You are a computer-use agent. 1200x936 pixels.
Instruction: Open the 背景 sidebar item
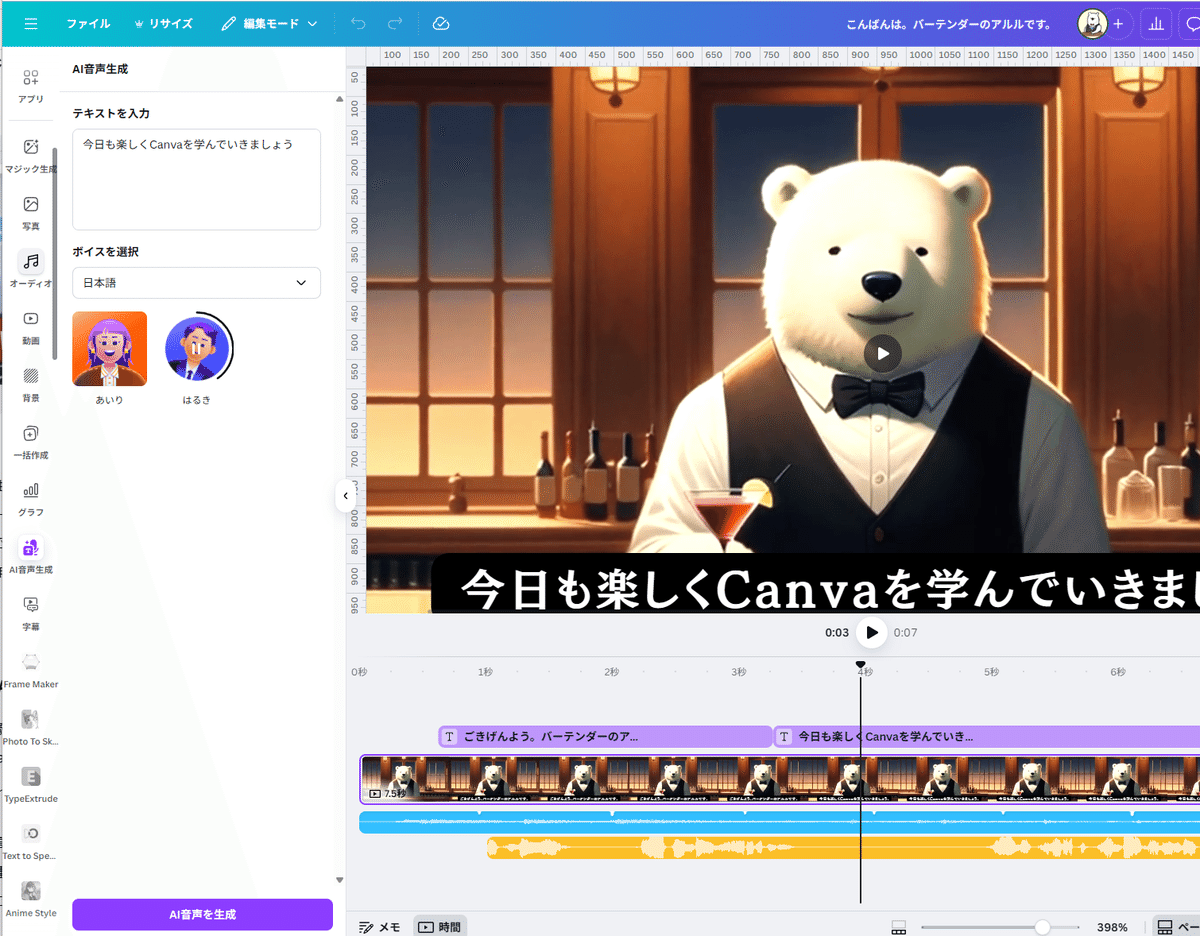point(31,384)
